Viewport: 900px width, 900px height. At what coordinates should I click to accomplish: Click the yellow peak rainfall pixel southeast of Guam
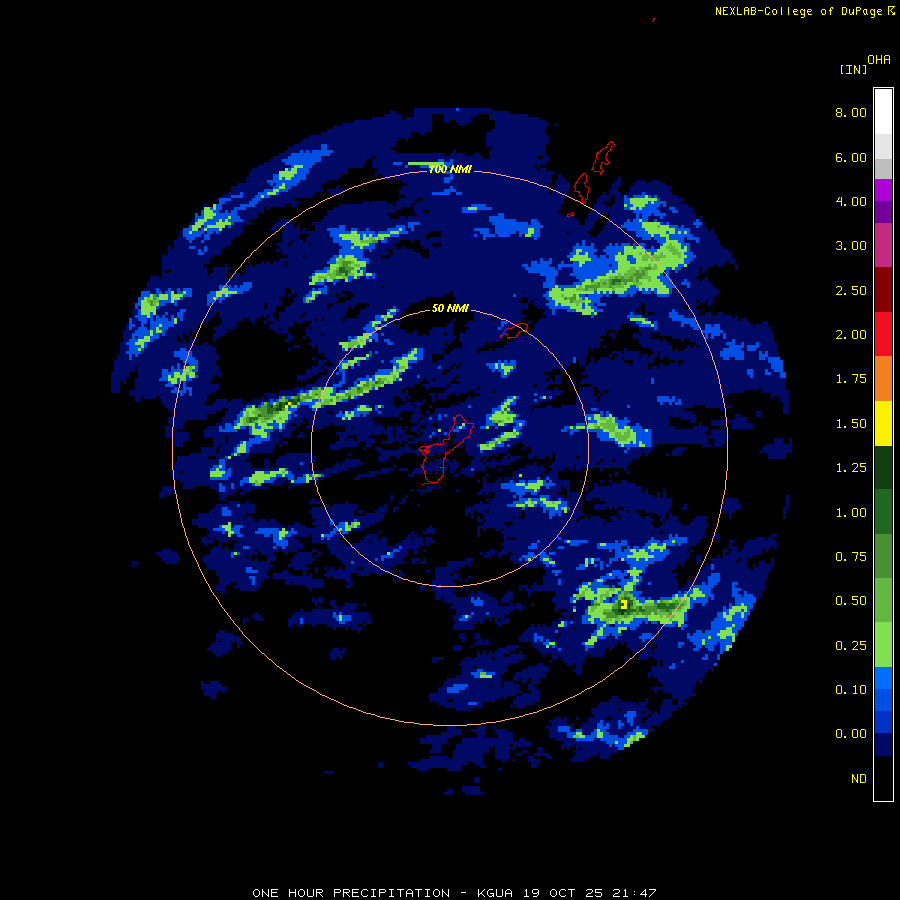coord(623,604)
